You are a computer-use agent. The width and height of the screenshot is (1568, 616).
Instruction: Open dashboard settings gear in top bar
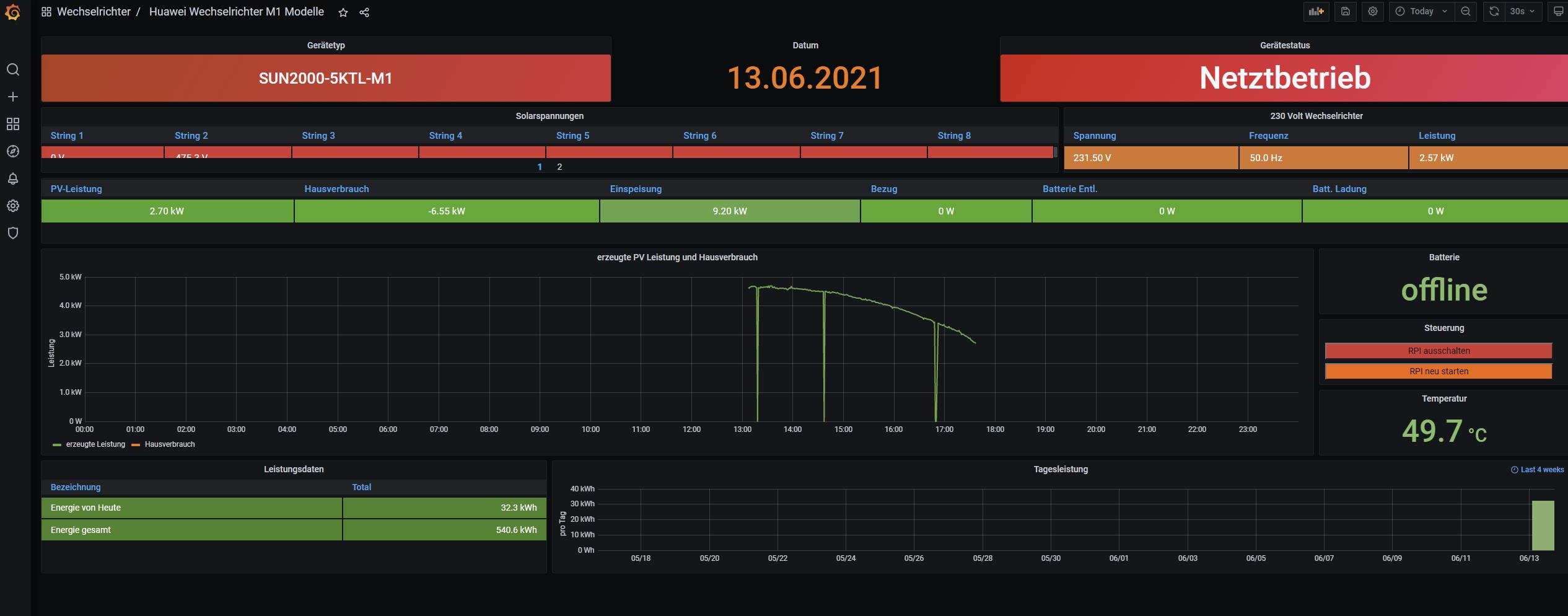(1373, 11)
